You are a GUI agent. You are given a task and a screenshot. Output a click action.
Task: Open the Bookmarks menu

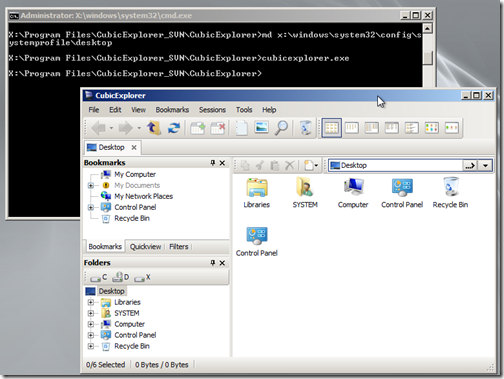click(172, 110)
